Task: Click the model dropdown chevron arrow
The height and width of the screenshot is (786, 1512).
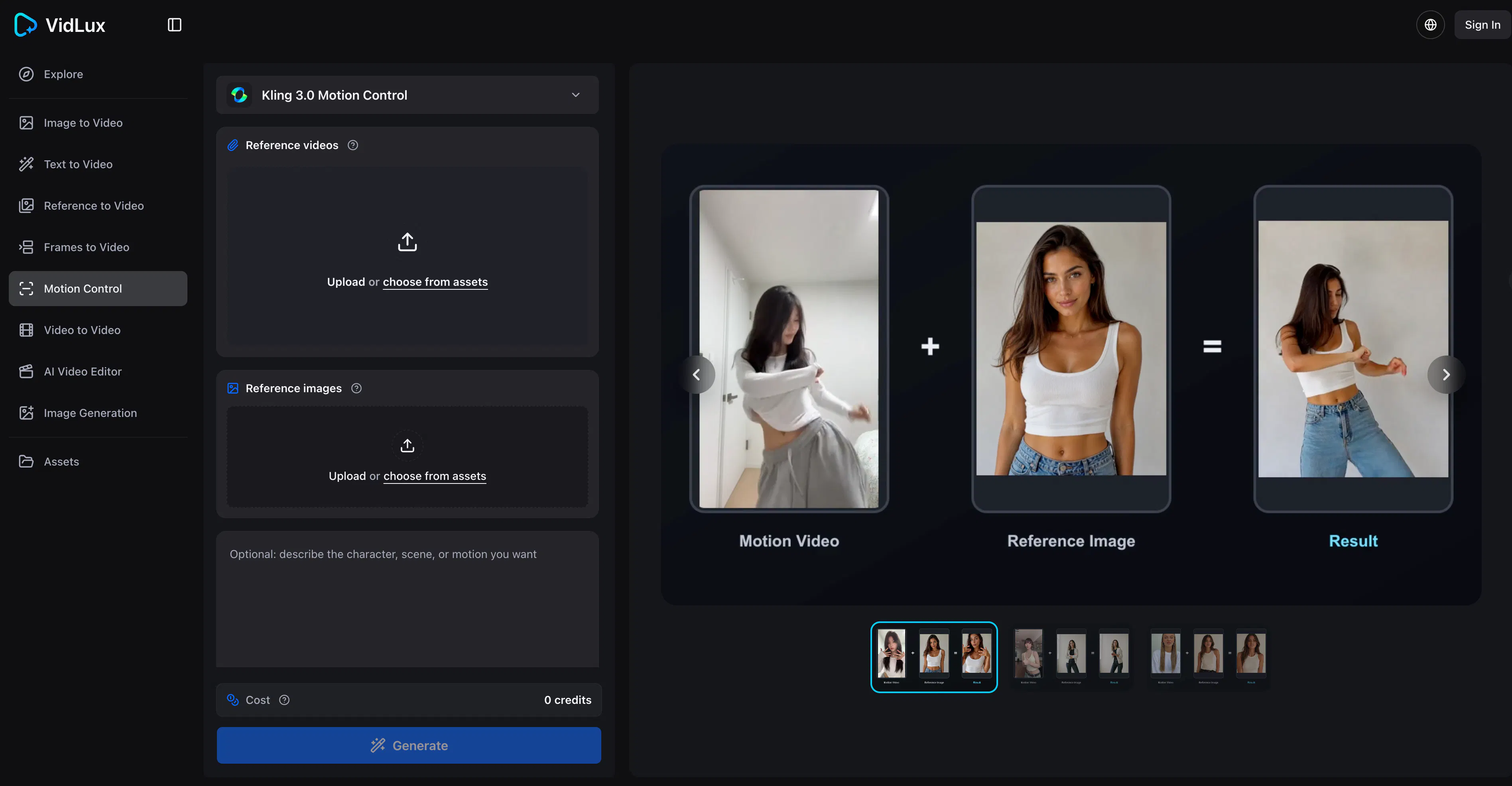Action: [576, 95]
